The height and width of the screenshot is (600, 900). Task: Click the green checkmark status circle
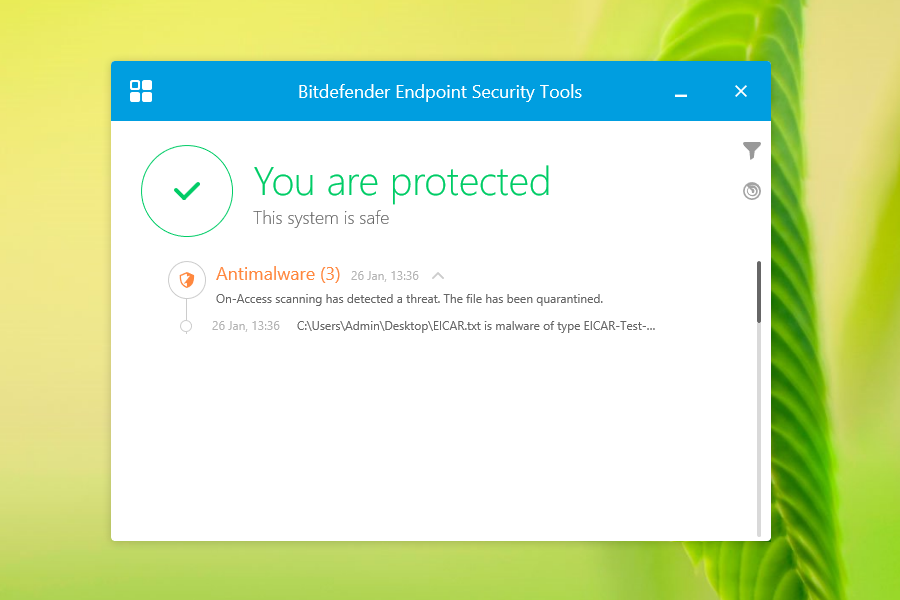[x=187, y=191]
